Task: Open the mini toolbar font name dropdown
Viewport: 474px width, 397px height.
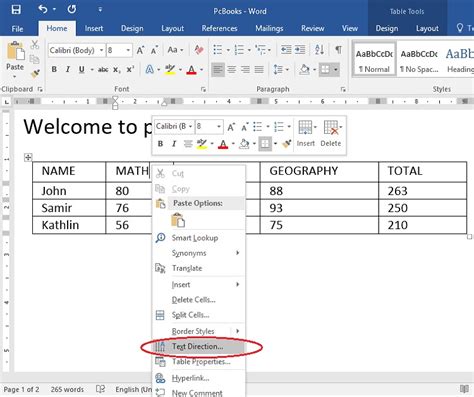Action: pos(190,127)
